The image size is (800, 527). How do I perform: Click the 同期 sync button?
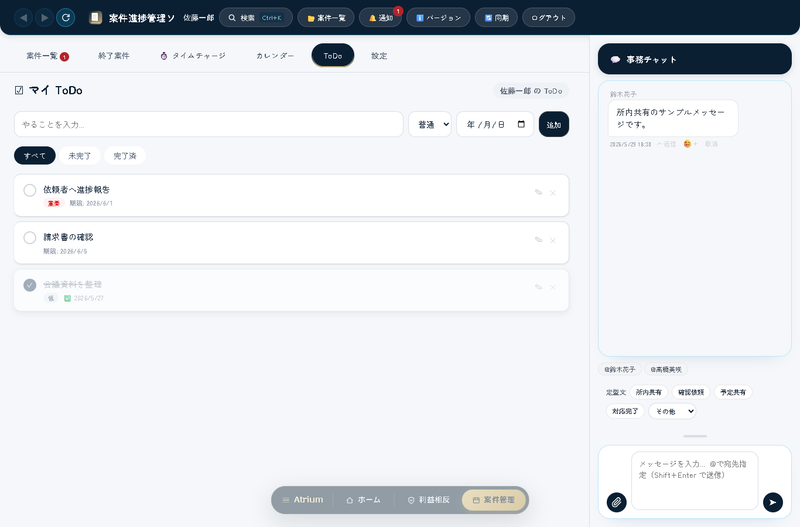(496, 18)
